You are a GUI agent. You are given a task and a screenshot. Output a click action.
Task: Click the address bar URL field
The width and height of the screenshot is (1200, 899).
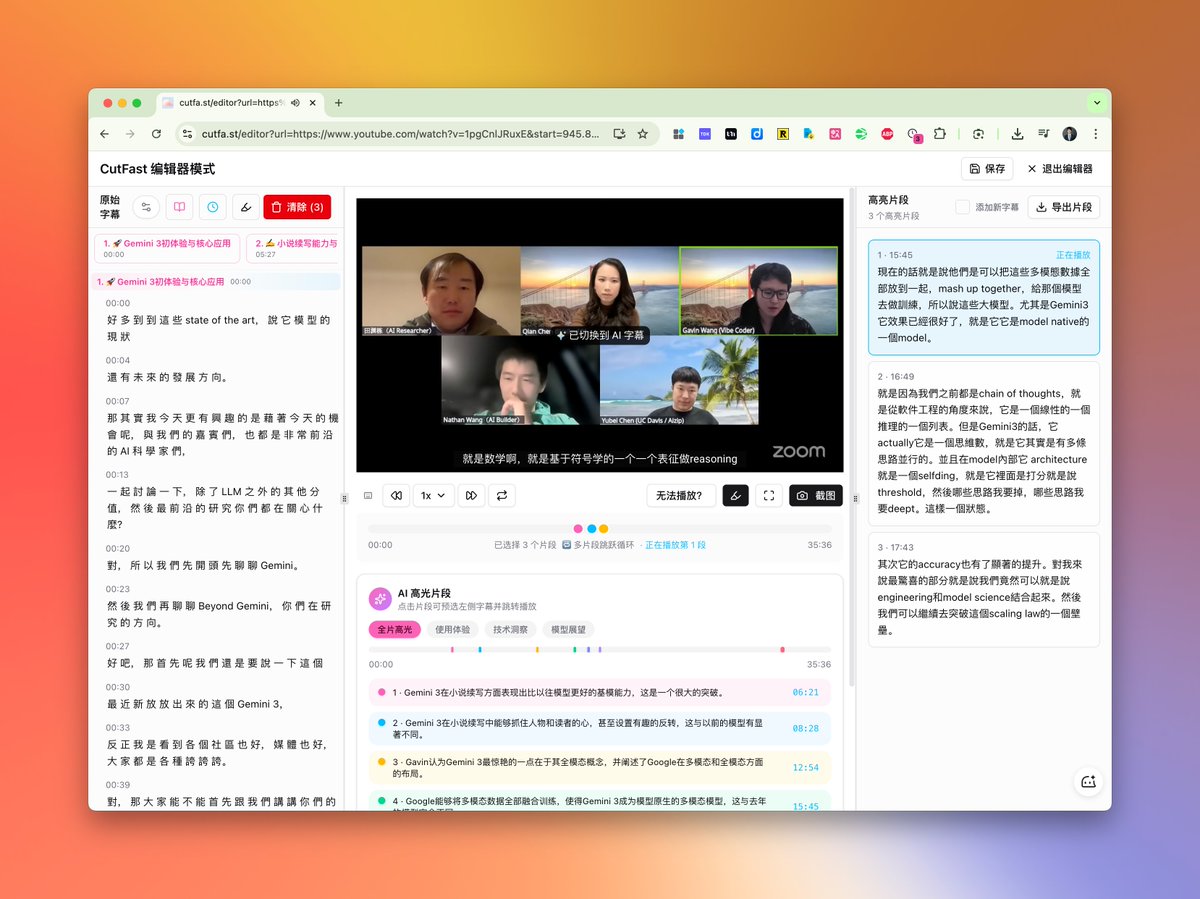400,134
